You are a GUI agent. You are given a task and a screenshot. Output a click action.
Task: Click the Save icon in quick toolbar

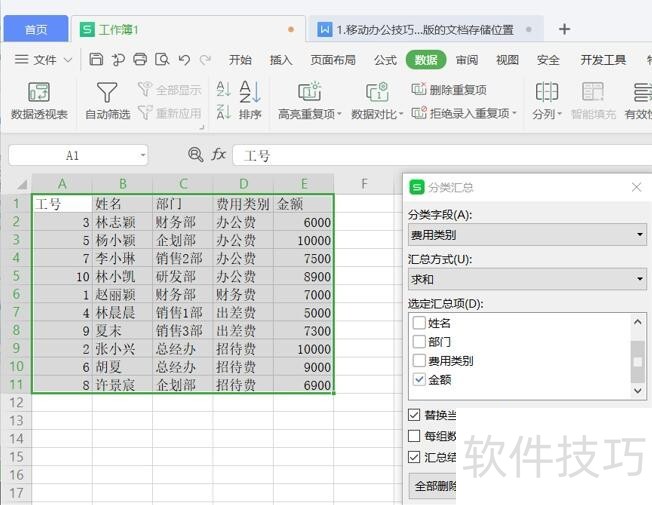[x=96, y=59]
